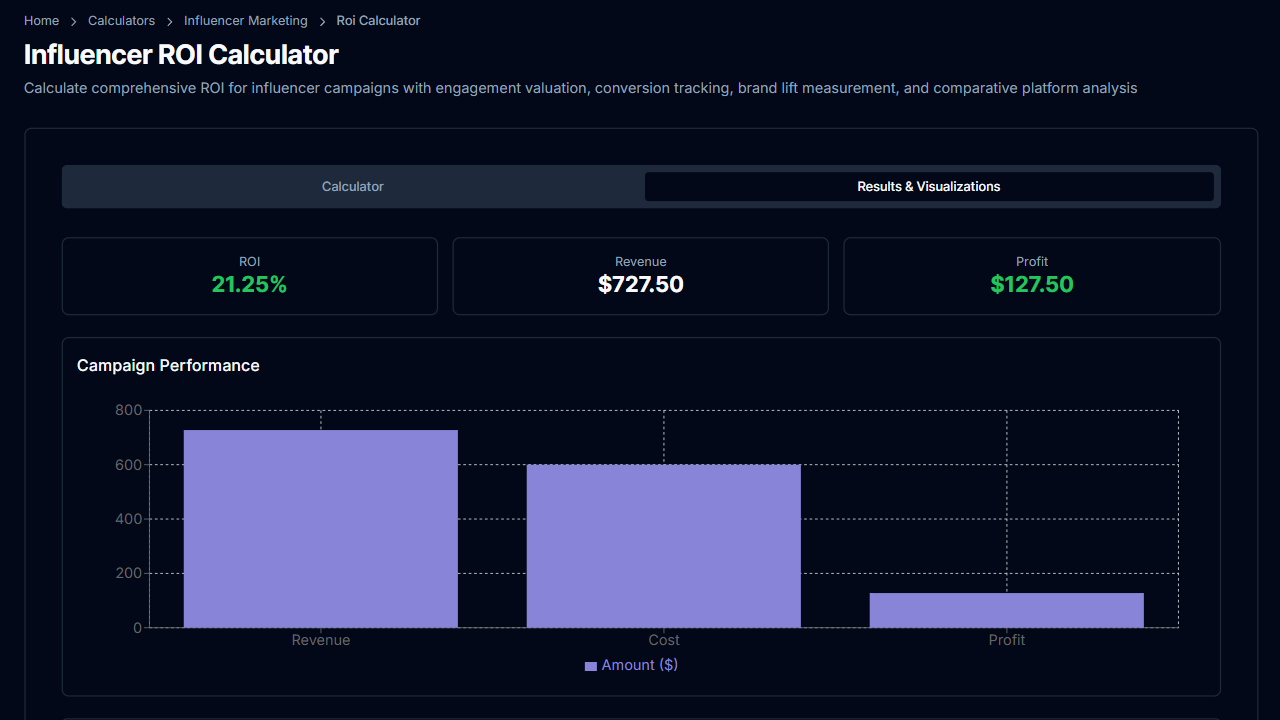Click the chevron after Calculators breadcrumb
The height and width of the screenshot is (720, 1280).
pyautogui.click(x=168, y=20)
